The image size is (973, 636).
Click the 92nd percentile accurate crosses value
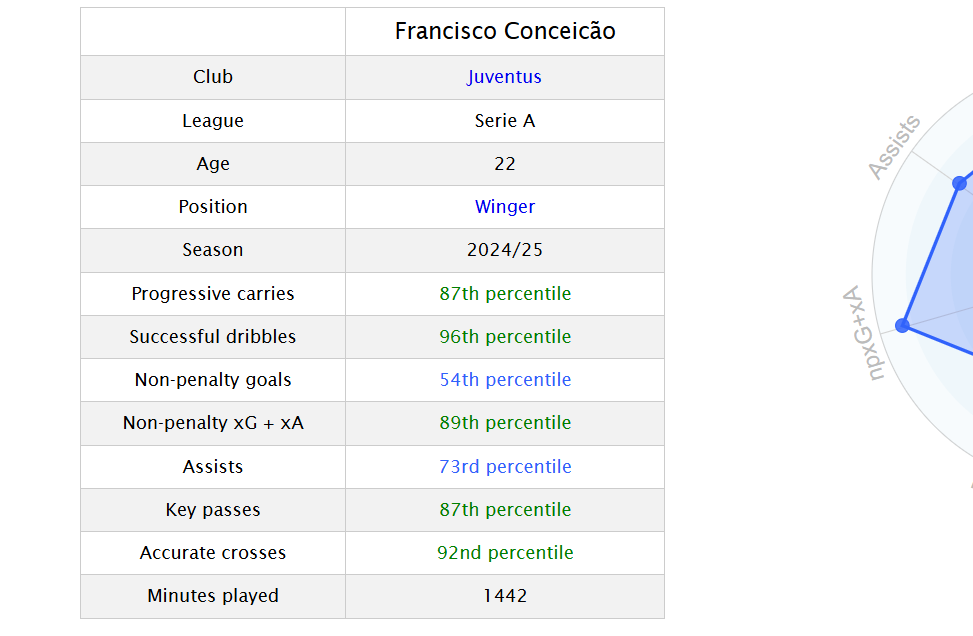coord(504,553)
